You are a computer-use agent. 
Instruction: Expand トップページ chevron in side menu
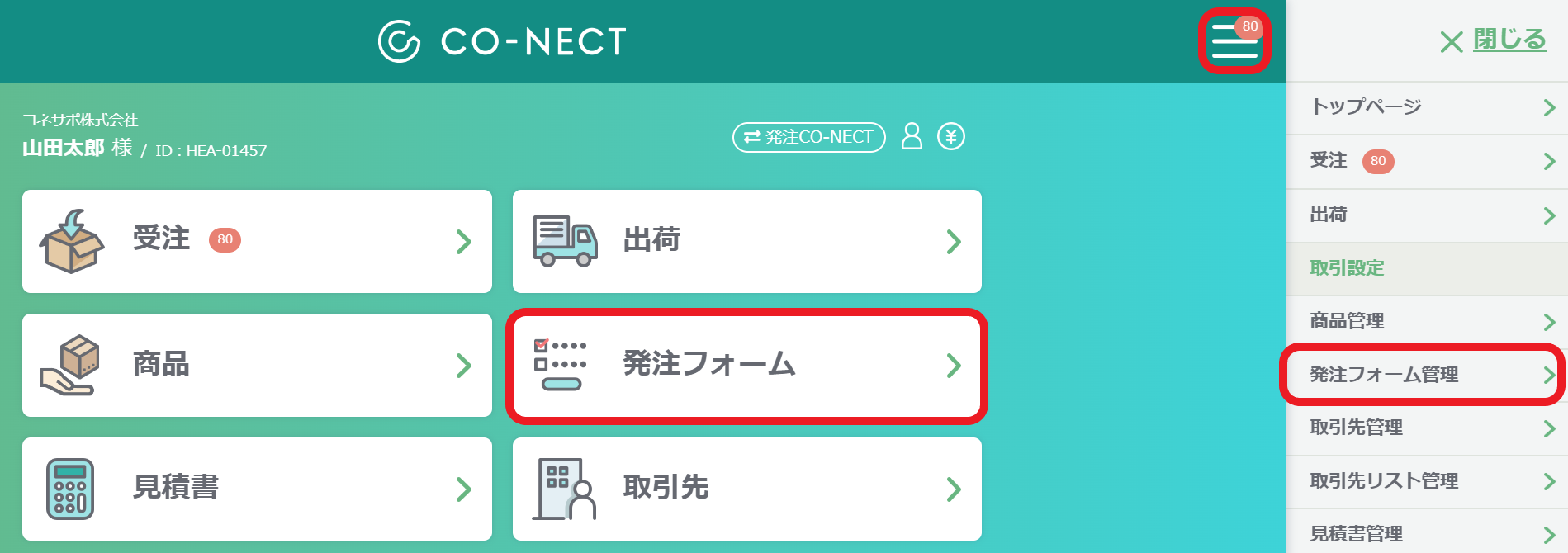pyautogui.click(x=1549, y=107)
